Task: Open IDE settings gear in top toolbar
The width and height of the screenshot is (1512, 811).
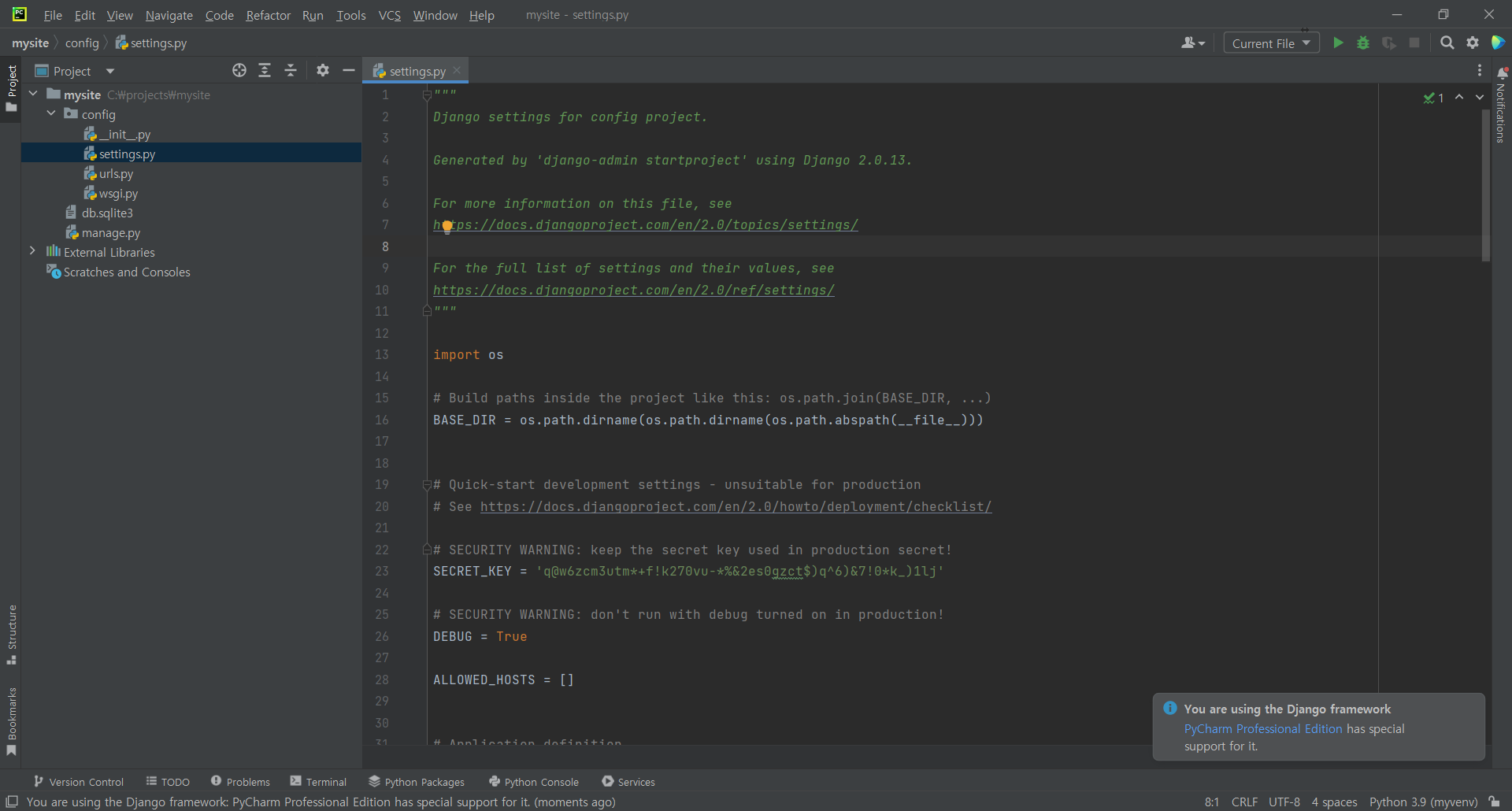Action: tap(1473, 43)
